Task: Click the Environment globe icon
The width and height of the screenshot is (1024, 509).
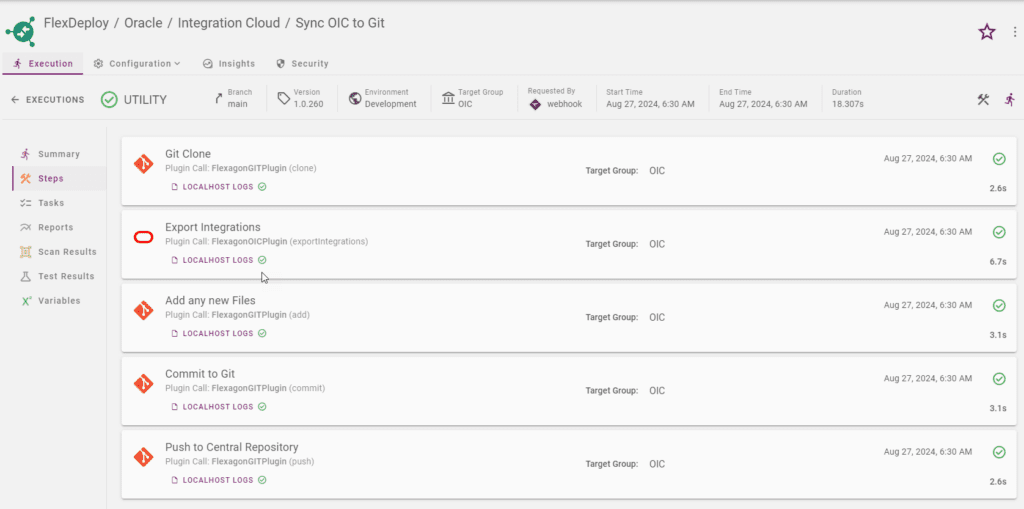Action: point(355,99)
